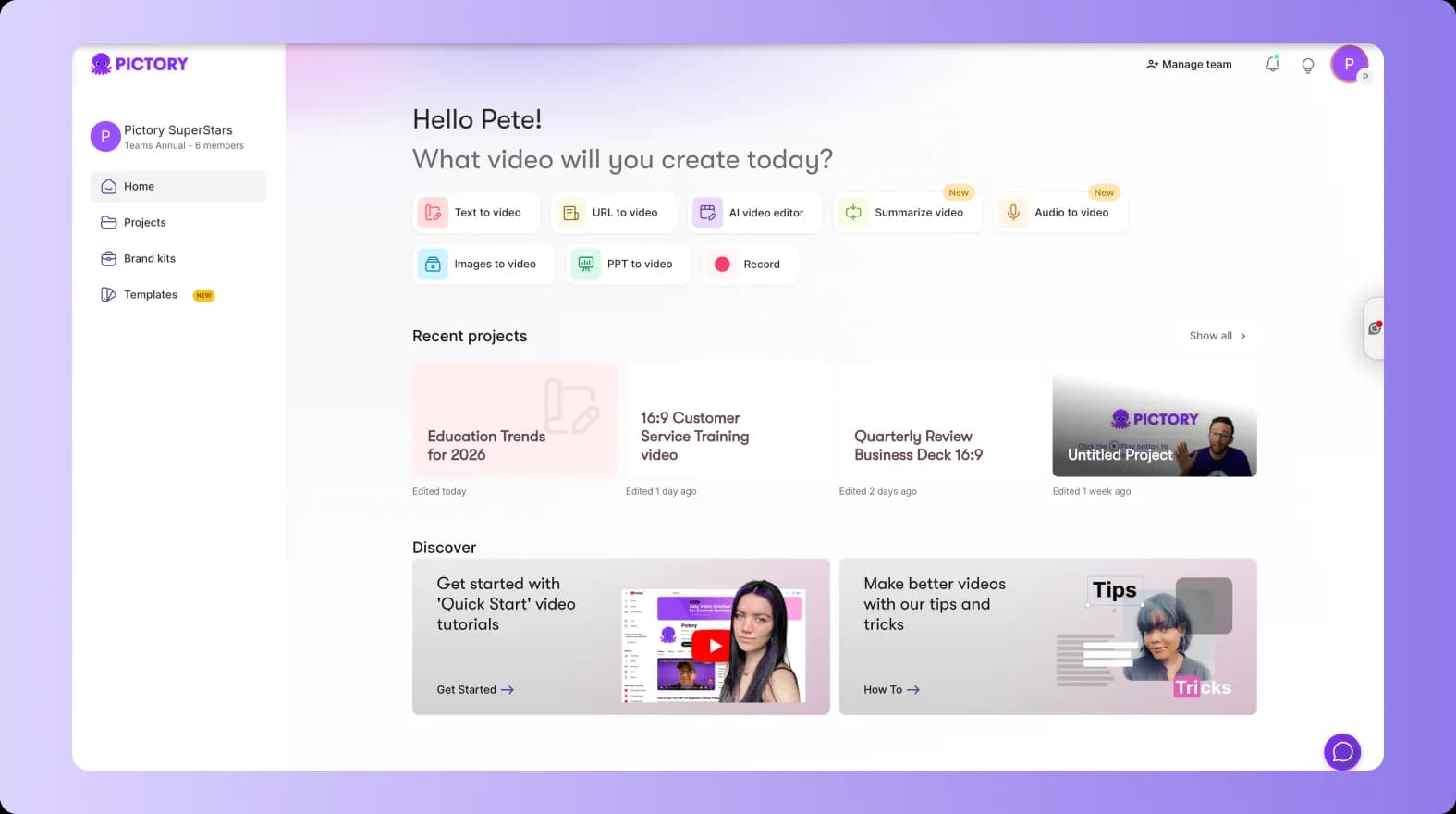Click the AI video editor icon

(707, 213)
